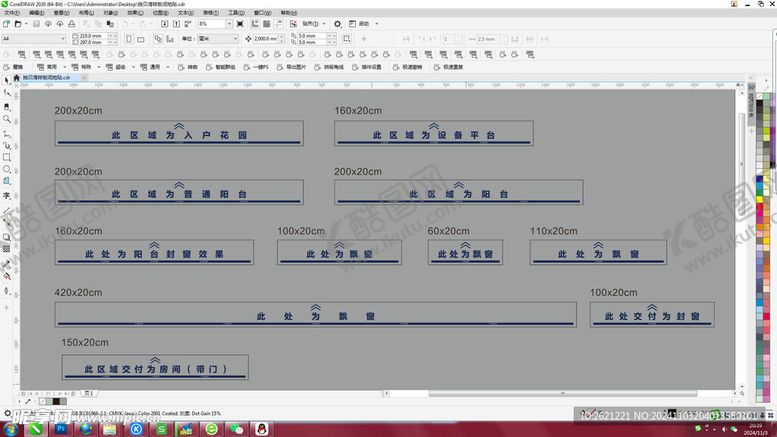Select the Eyedropper tool in toolbox
Screen dimensions: 777x437
6,265
